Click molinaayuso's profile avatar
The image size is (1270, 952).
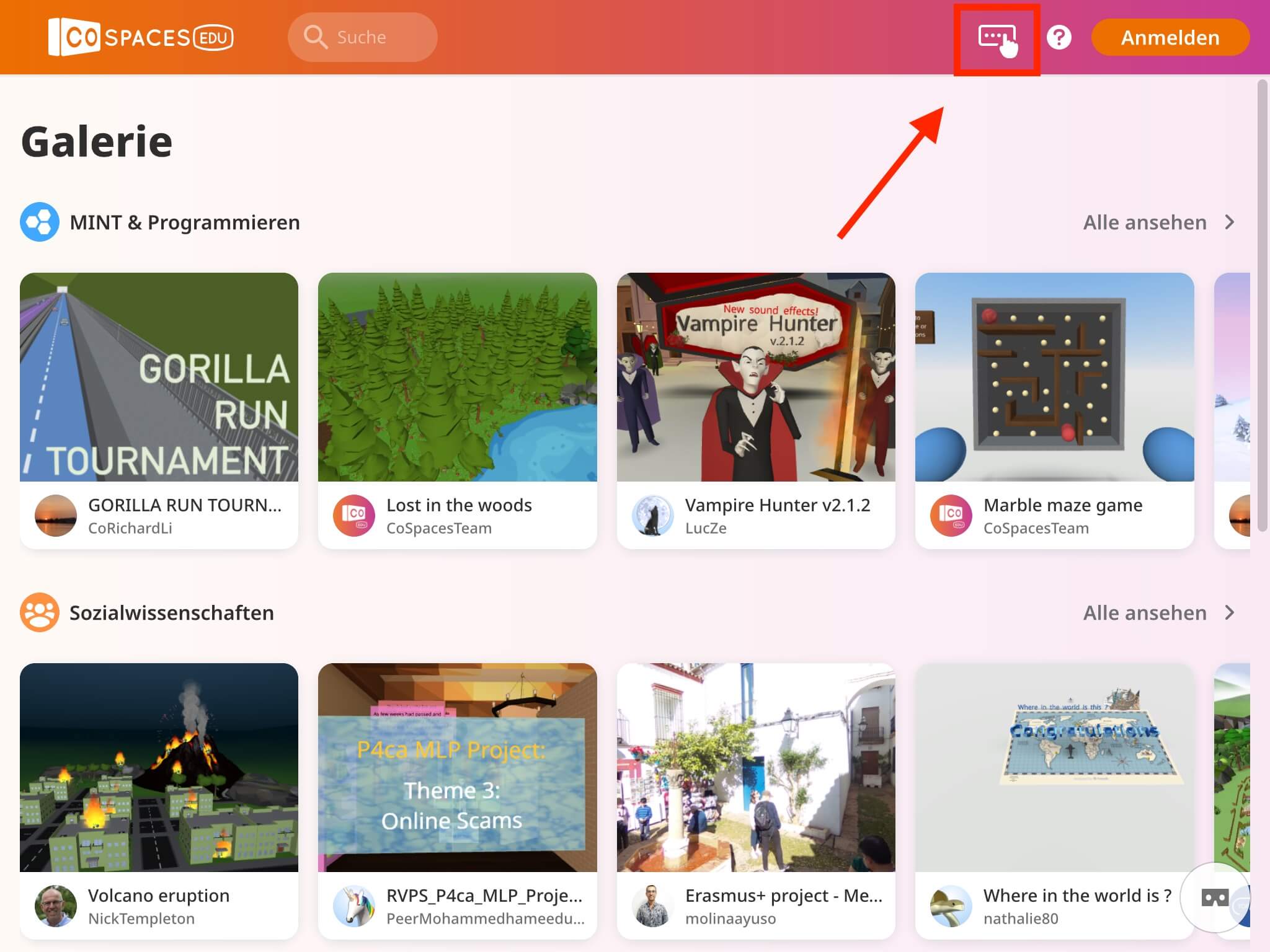[x=652, y=906]
